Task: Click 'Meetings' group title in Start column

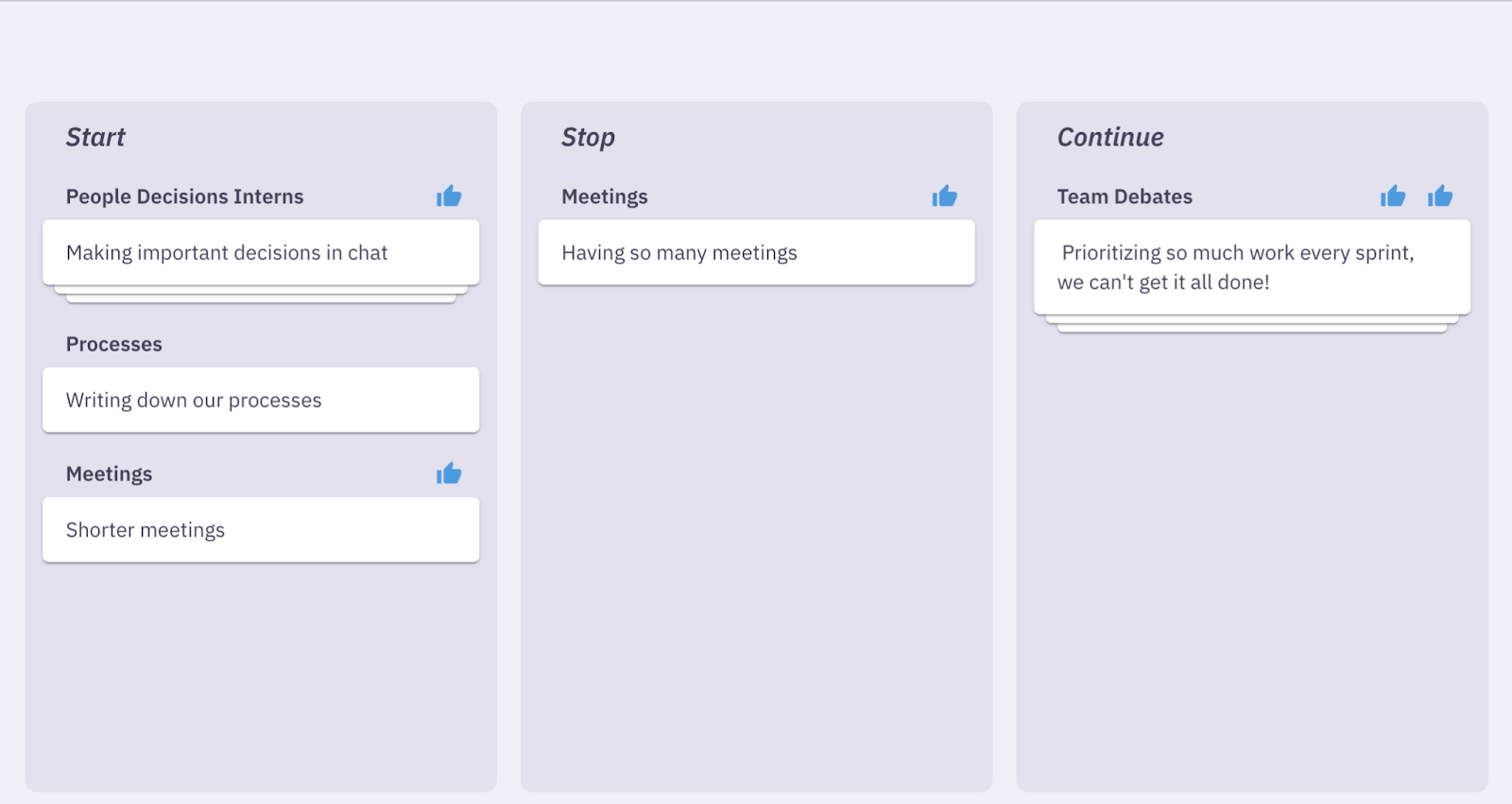Action: pos(109,474)
